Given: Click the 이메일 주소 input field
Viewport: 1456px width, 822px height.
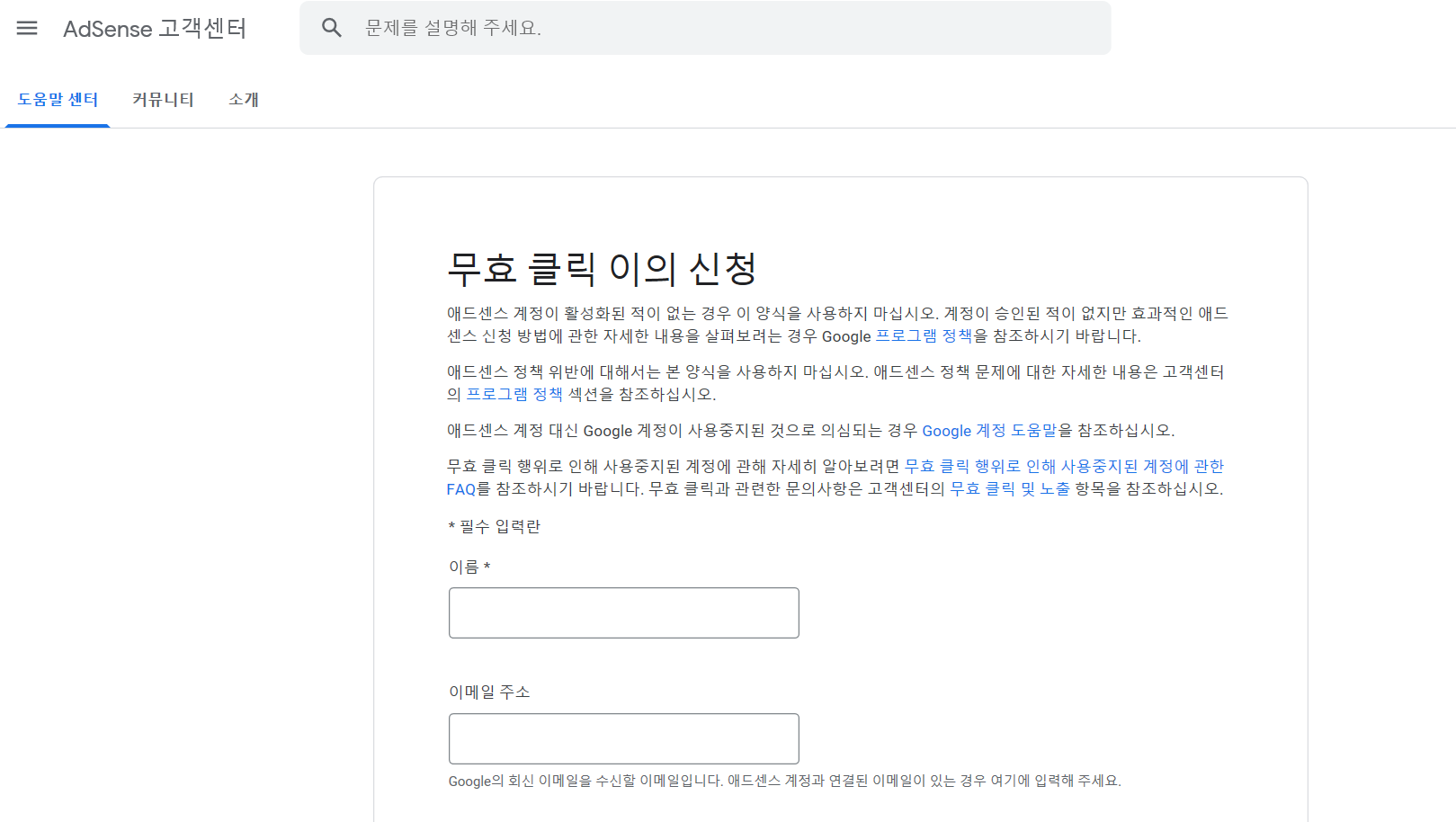Looking at the screenshot, I should click(624, 739).
